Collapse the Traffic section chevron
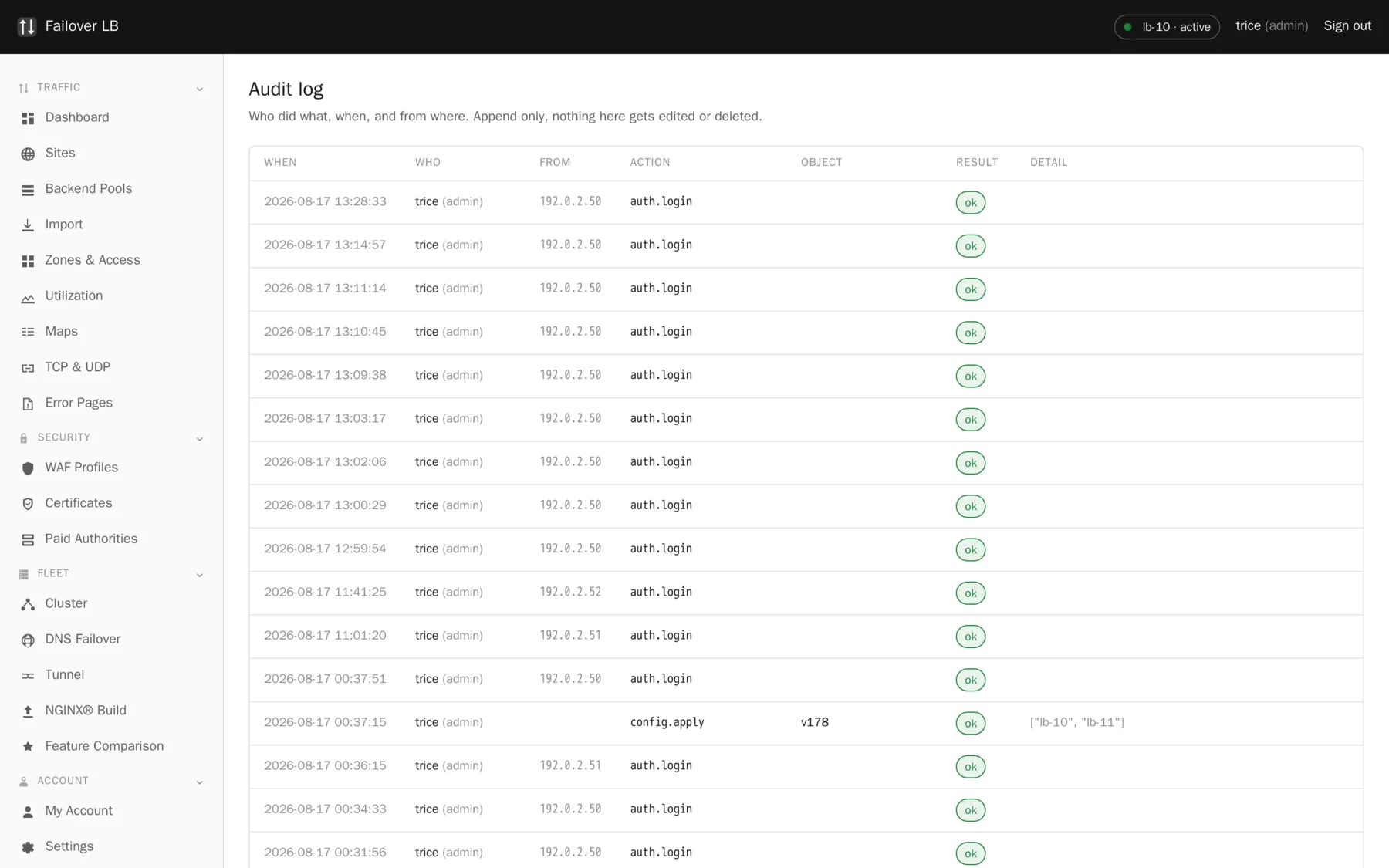This screenshot has width=1389, height=868. point(200,89)
